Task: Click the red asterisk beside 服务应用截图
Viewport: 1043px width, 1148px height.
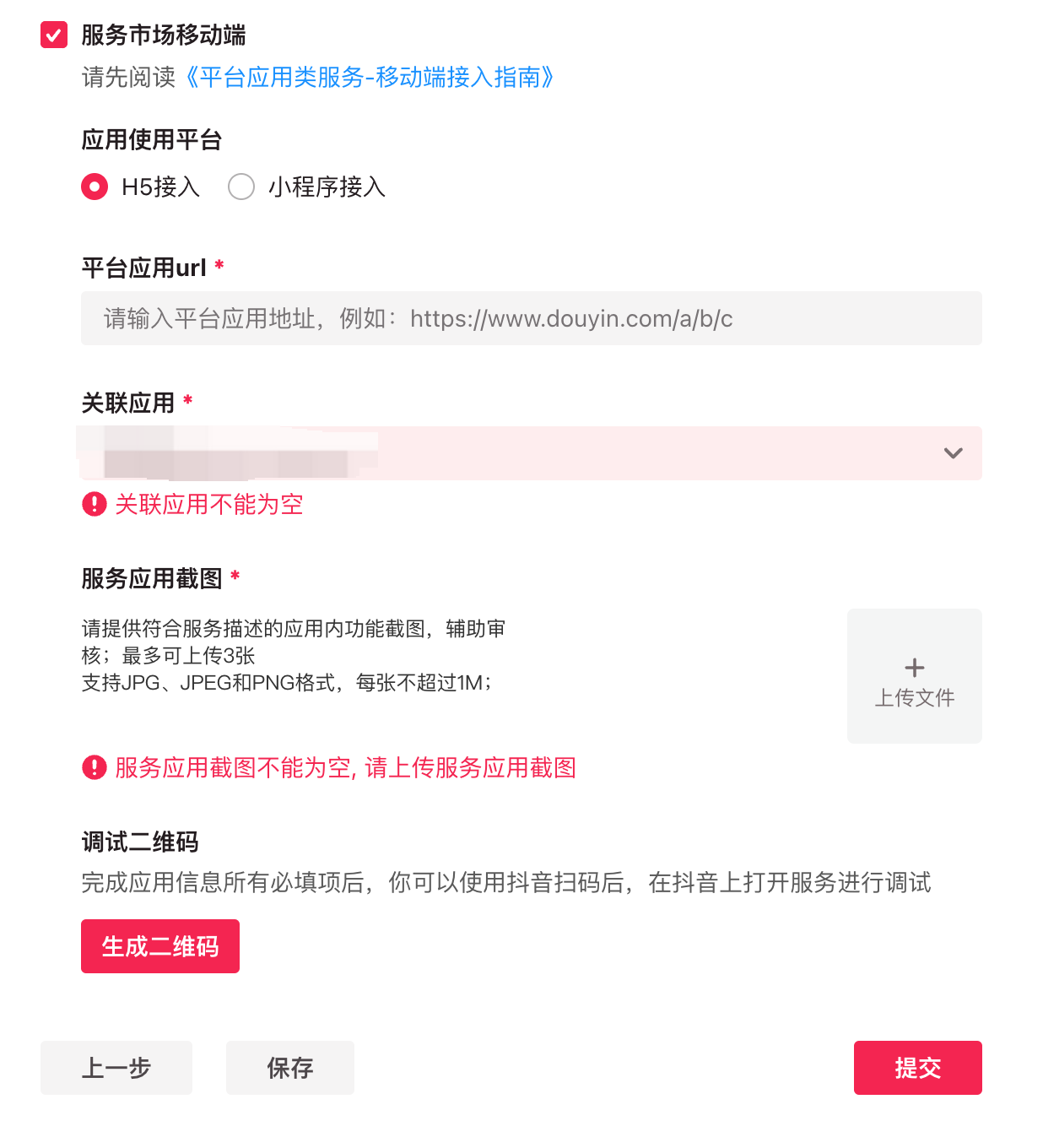Action: coord(235,577)
